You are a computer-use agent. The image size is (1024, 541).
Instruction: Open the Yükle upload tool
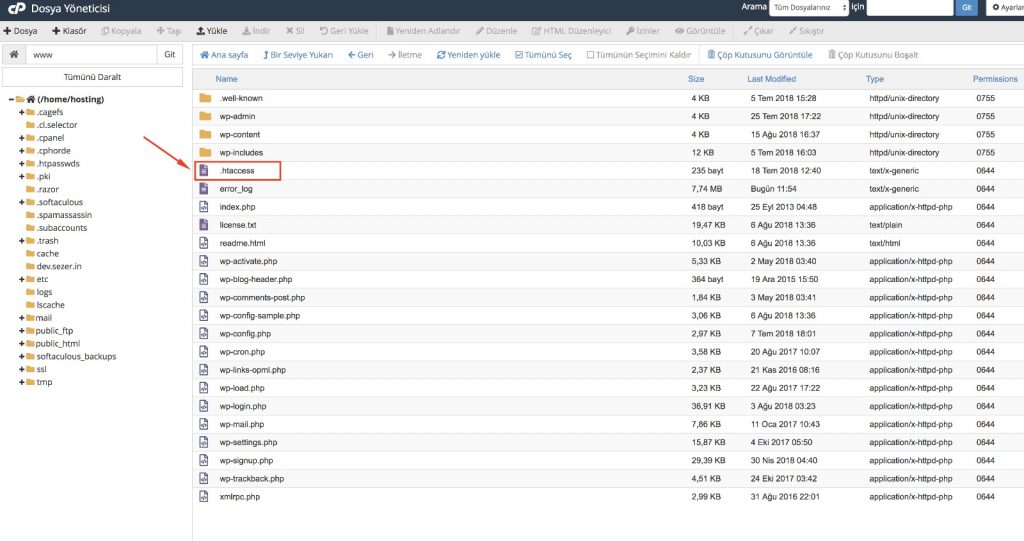pyautogui.click(x=212, y=31)
